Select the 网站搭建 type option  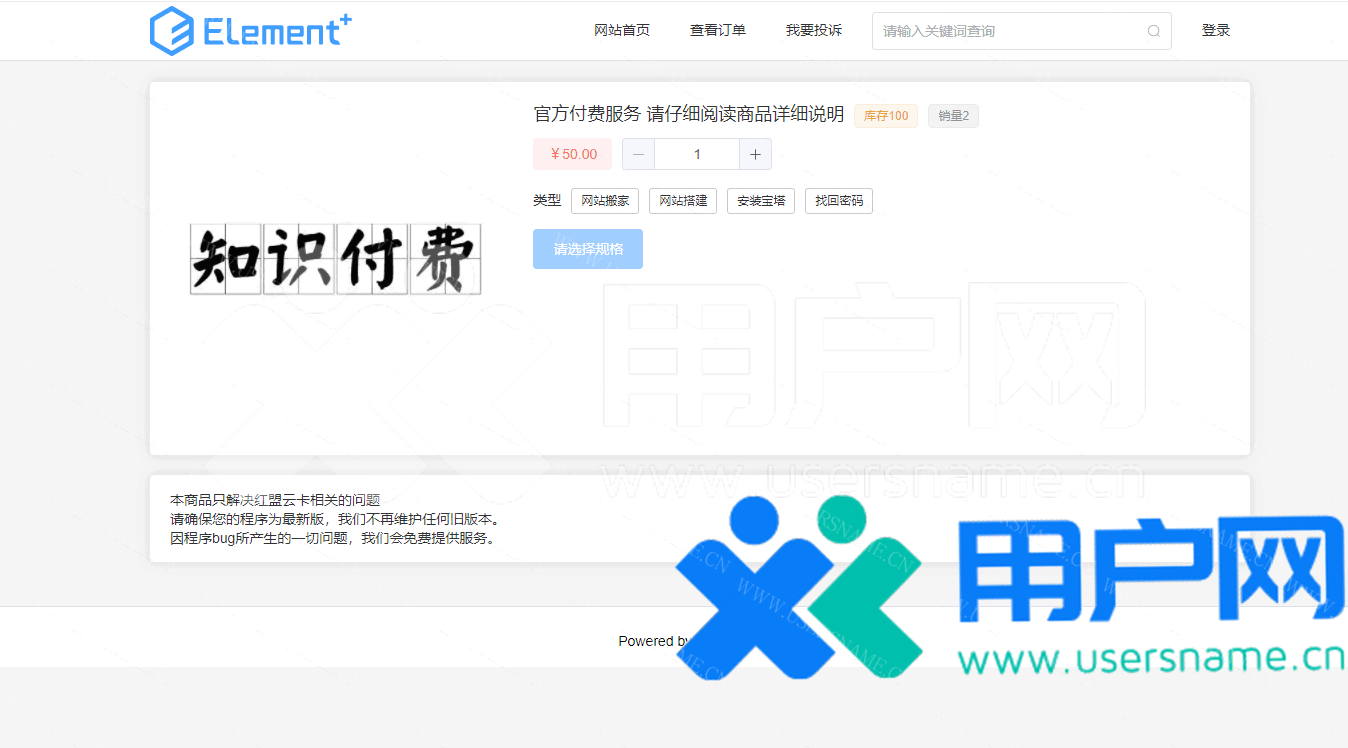683,201
